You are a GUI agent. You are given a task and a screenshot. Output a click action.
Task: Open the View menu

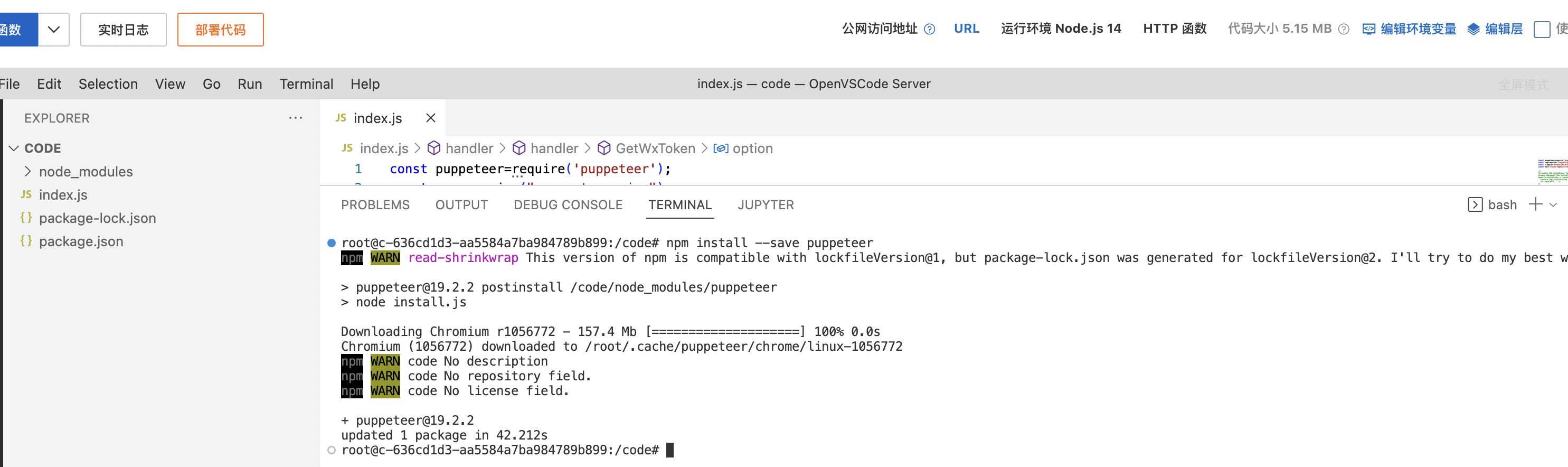pos(170,84)
